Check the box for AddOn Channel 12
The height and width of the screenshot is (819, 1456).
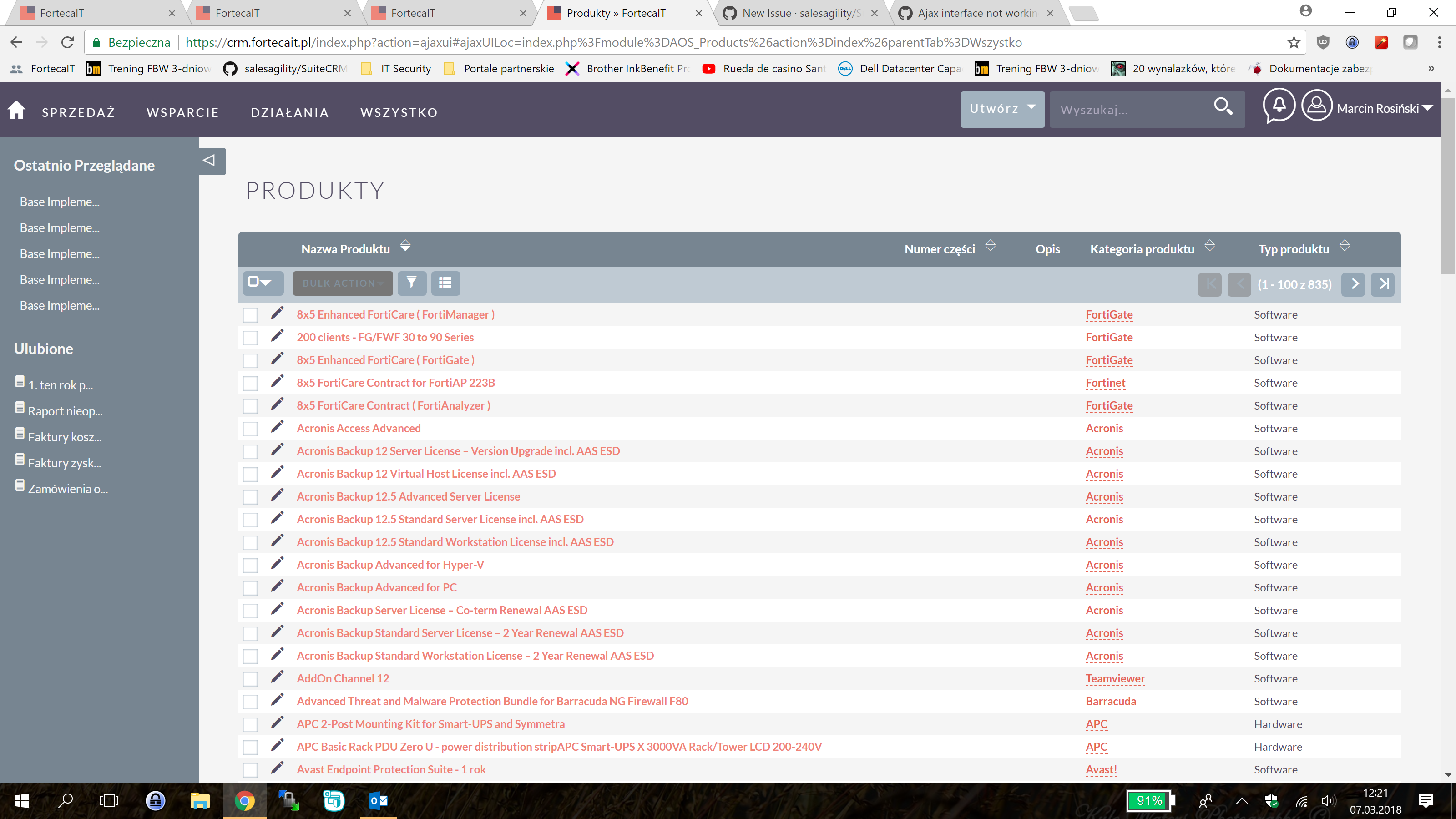coord(250,679)
